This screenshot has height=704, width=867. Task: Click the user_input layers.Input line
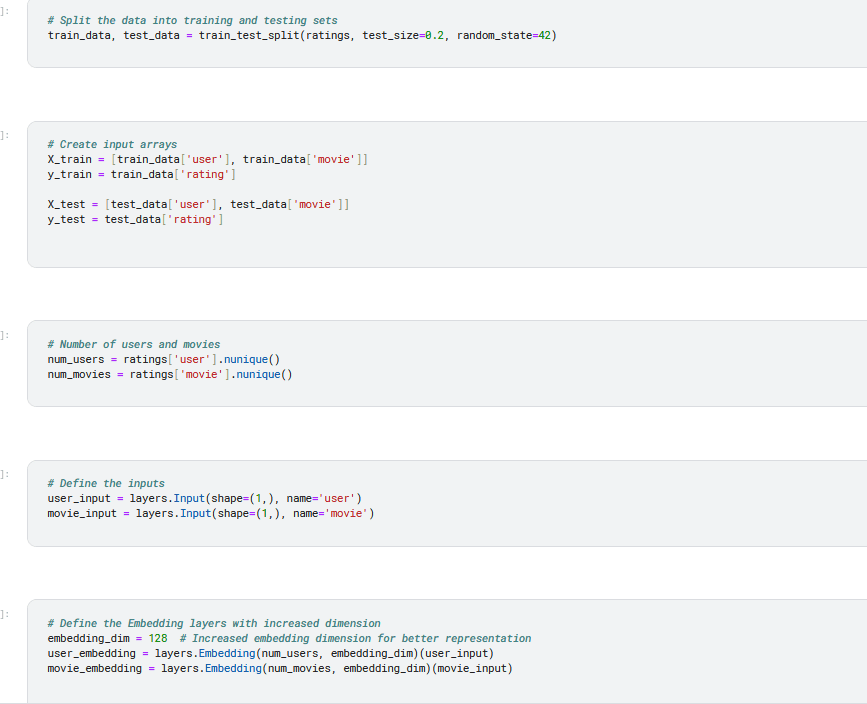tap(205, 498)
